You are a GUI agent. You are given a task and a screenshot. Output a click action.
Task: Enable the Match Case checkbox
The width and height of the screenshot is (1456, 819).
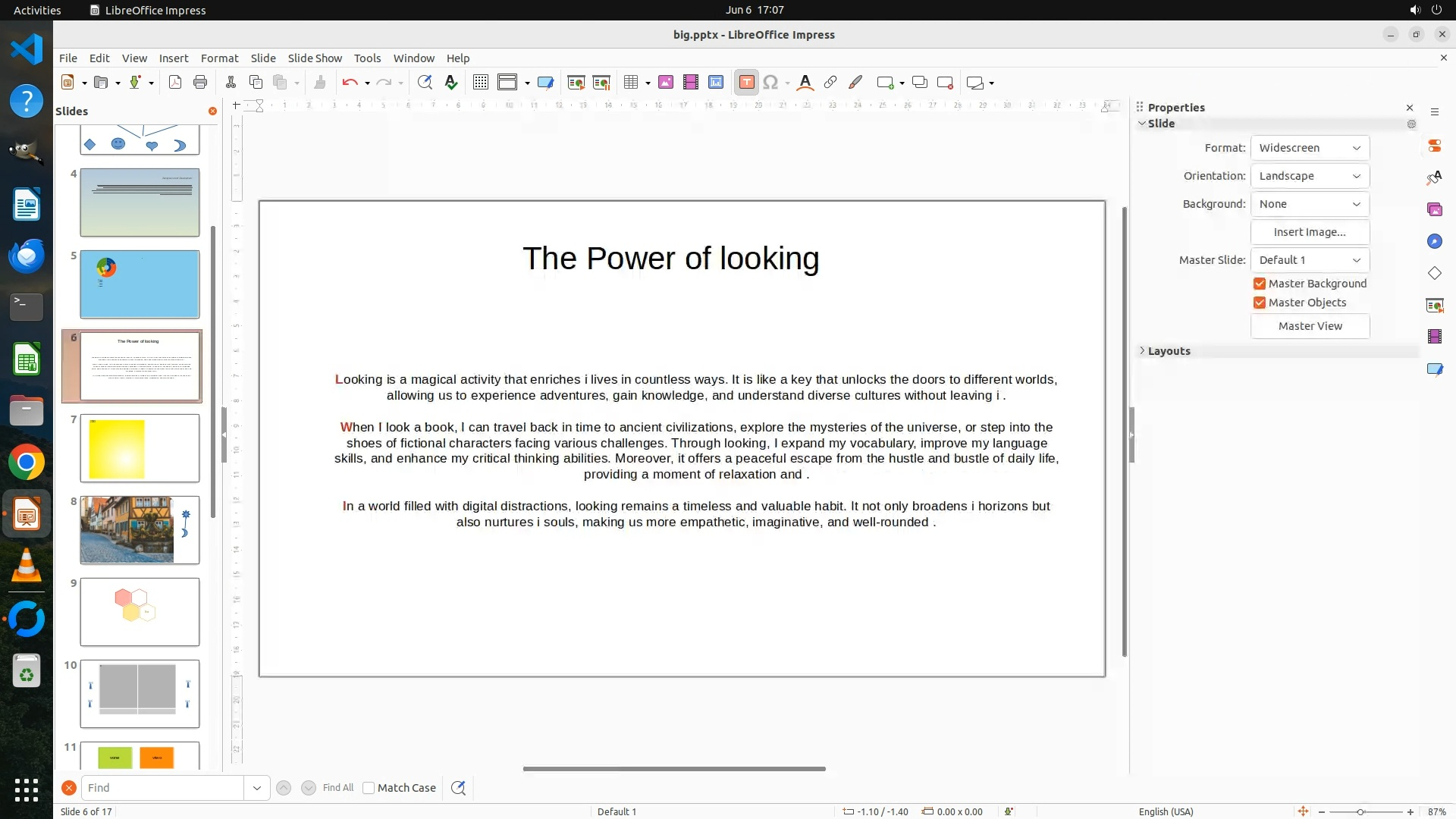(x=369, y=788)
